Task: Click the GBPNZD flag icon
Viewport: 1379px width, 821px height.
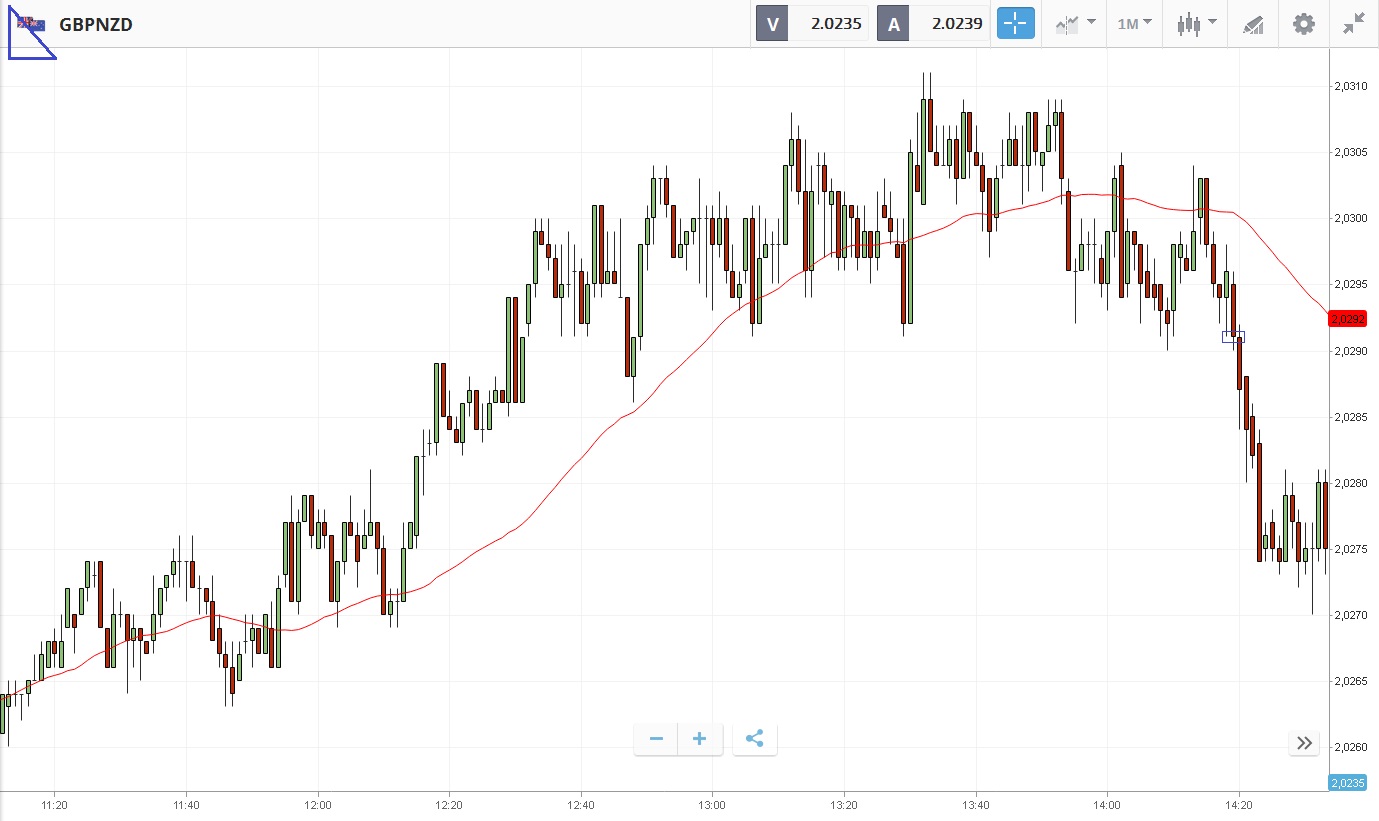Action: 31,24
